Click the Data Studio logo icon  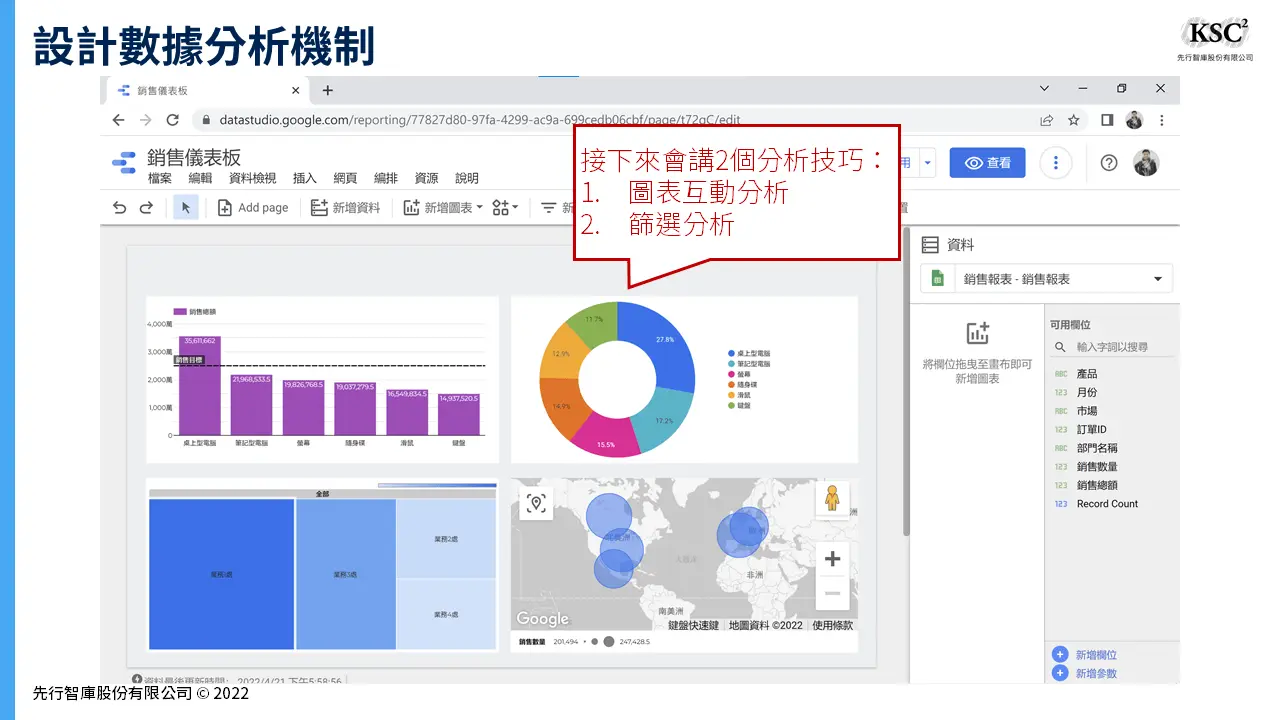(x=123, y=164)
